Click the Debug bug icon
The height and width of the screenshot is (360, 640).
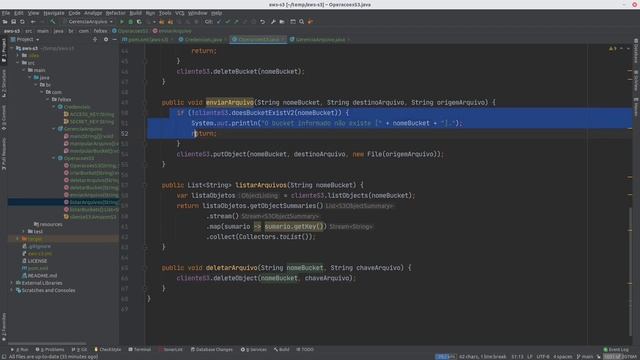131,22
